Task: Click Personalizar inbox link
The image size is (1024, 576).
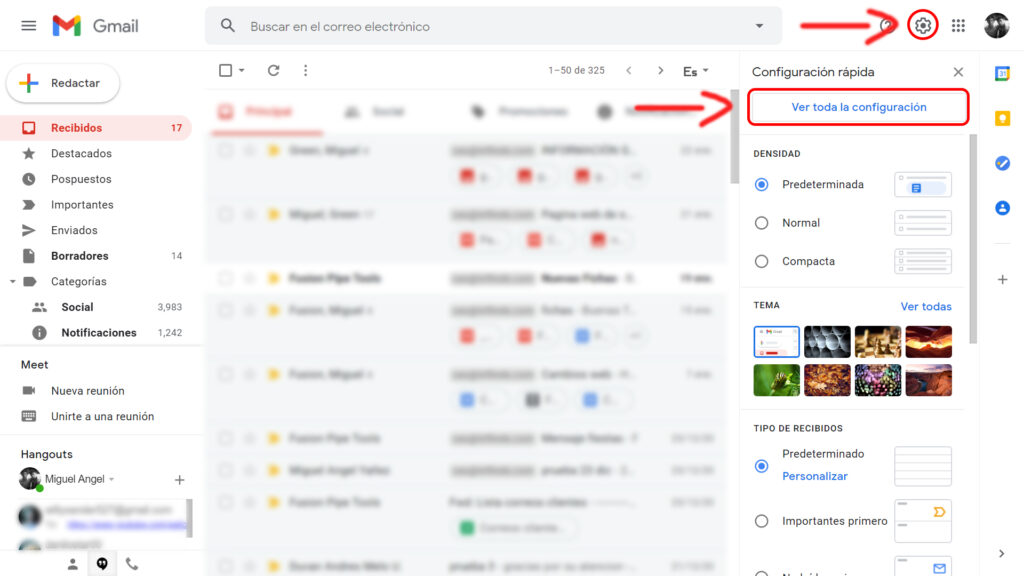Action: pos(814,476)
